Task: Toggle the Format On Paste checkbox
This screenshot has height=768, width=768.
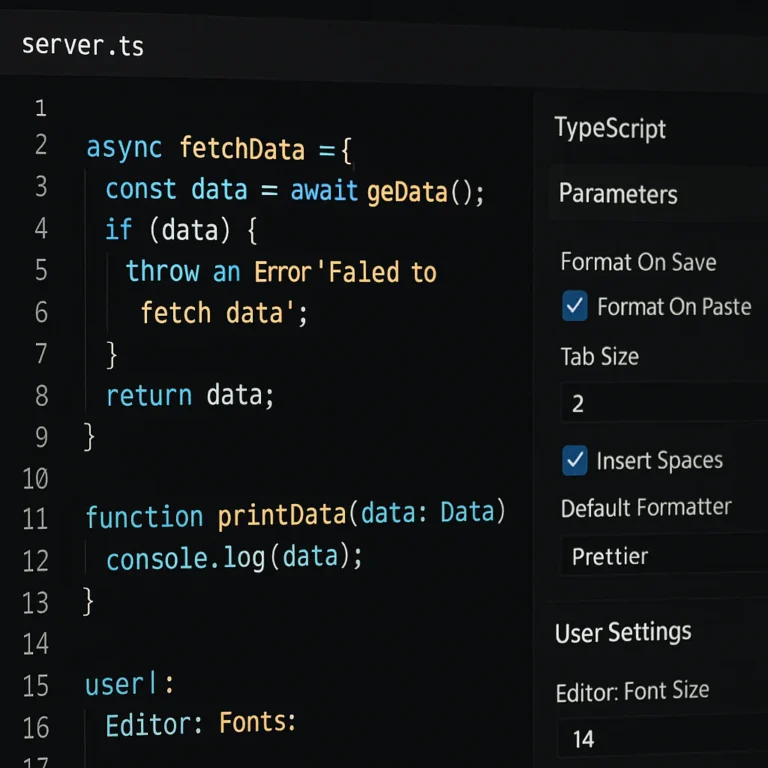Action: (x=575, y=306)
